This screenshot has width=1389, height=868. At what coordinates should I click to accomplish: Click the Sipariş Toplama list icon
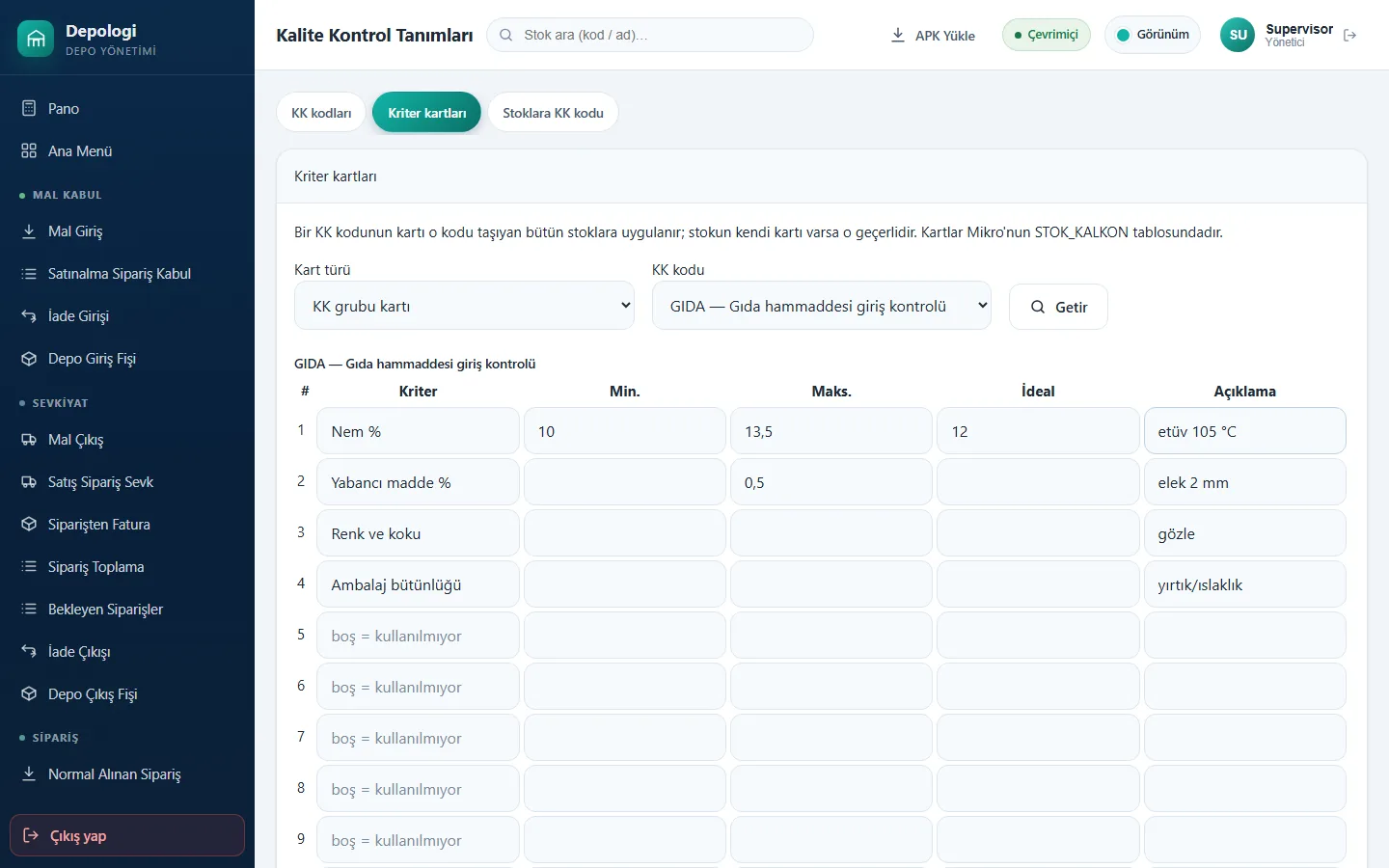(29, 567)
